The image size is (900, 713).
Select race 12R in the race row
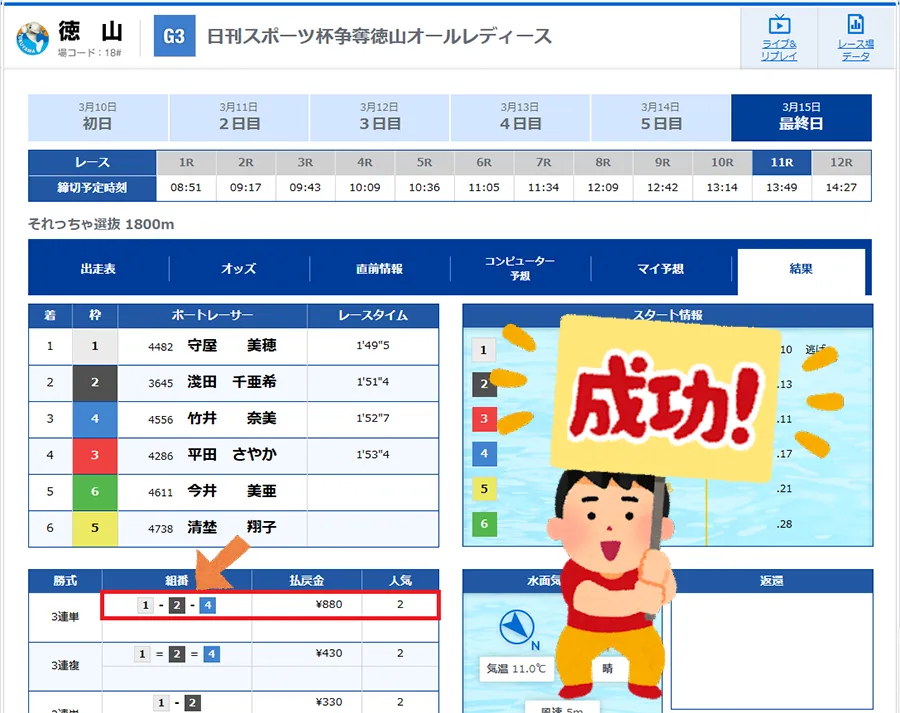pyautogui.click(x=841, y=162)
